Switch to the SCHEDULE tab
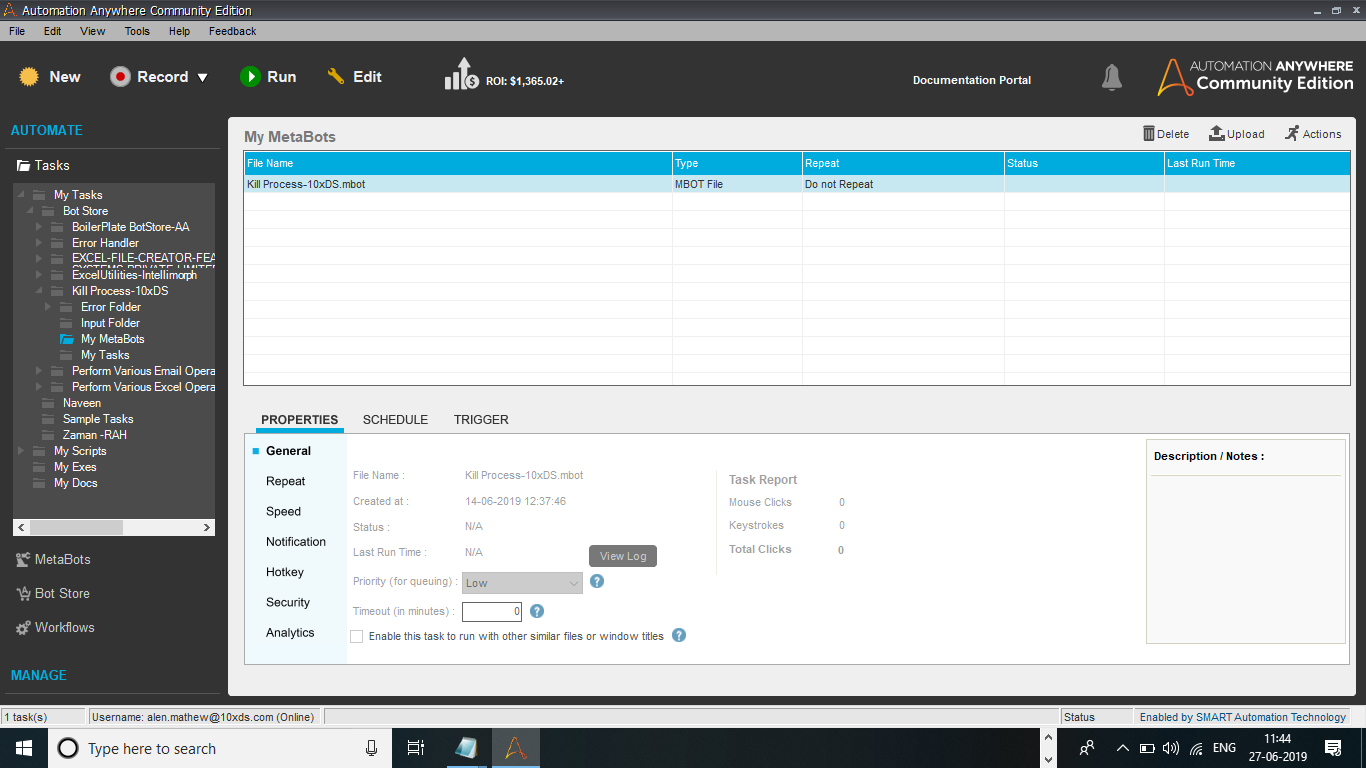Image resolution: width=1366 pixels, height=768 pixels. tap(395, 420)
